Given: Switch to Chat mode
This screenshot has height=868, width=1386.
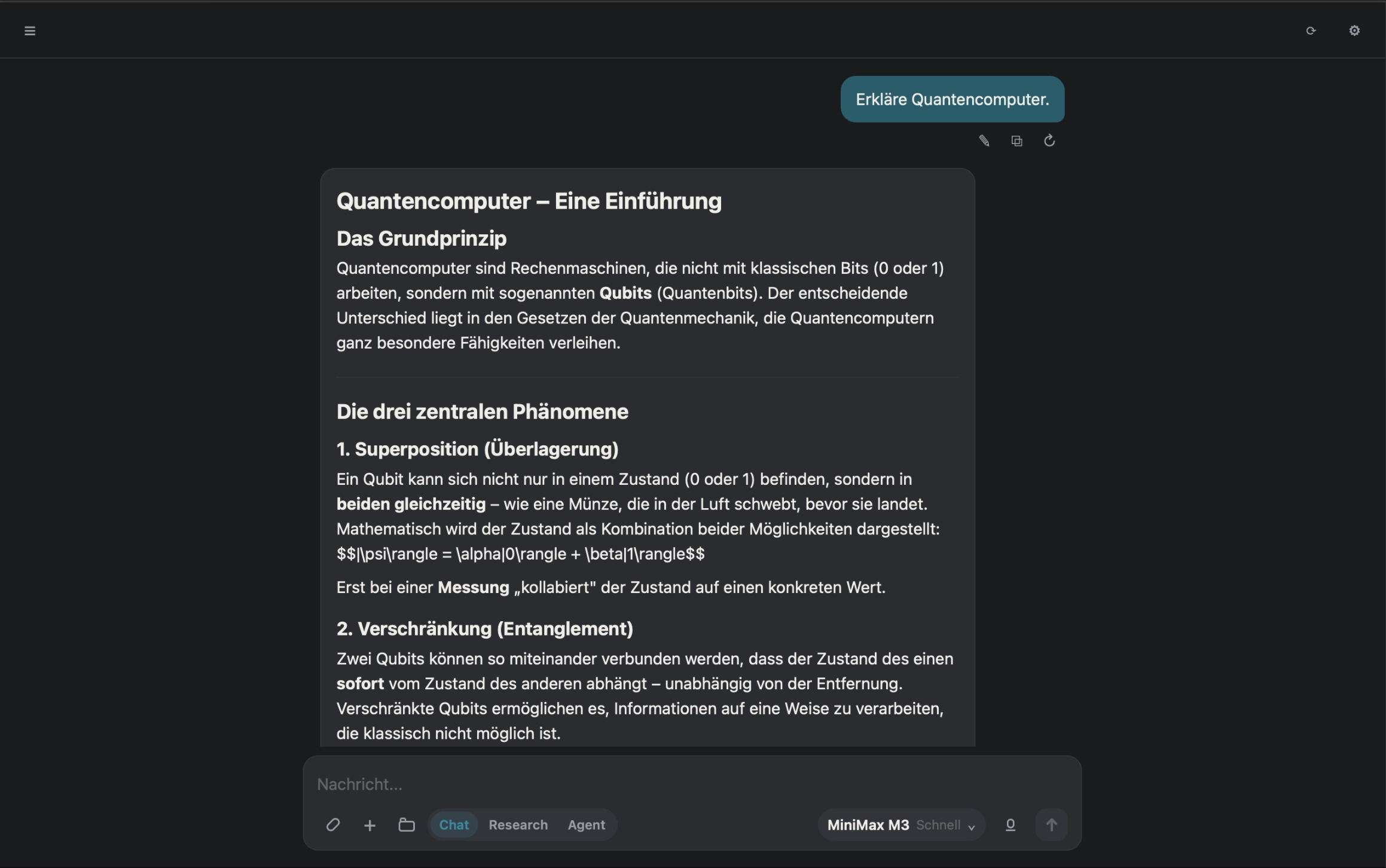Looking at the screenshot, I should (x=454, y=825).
